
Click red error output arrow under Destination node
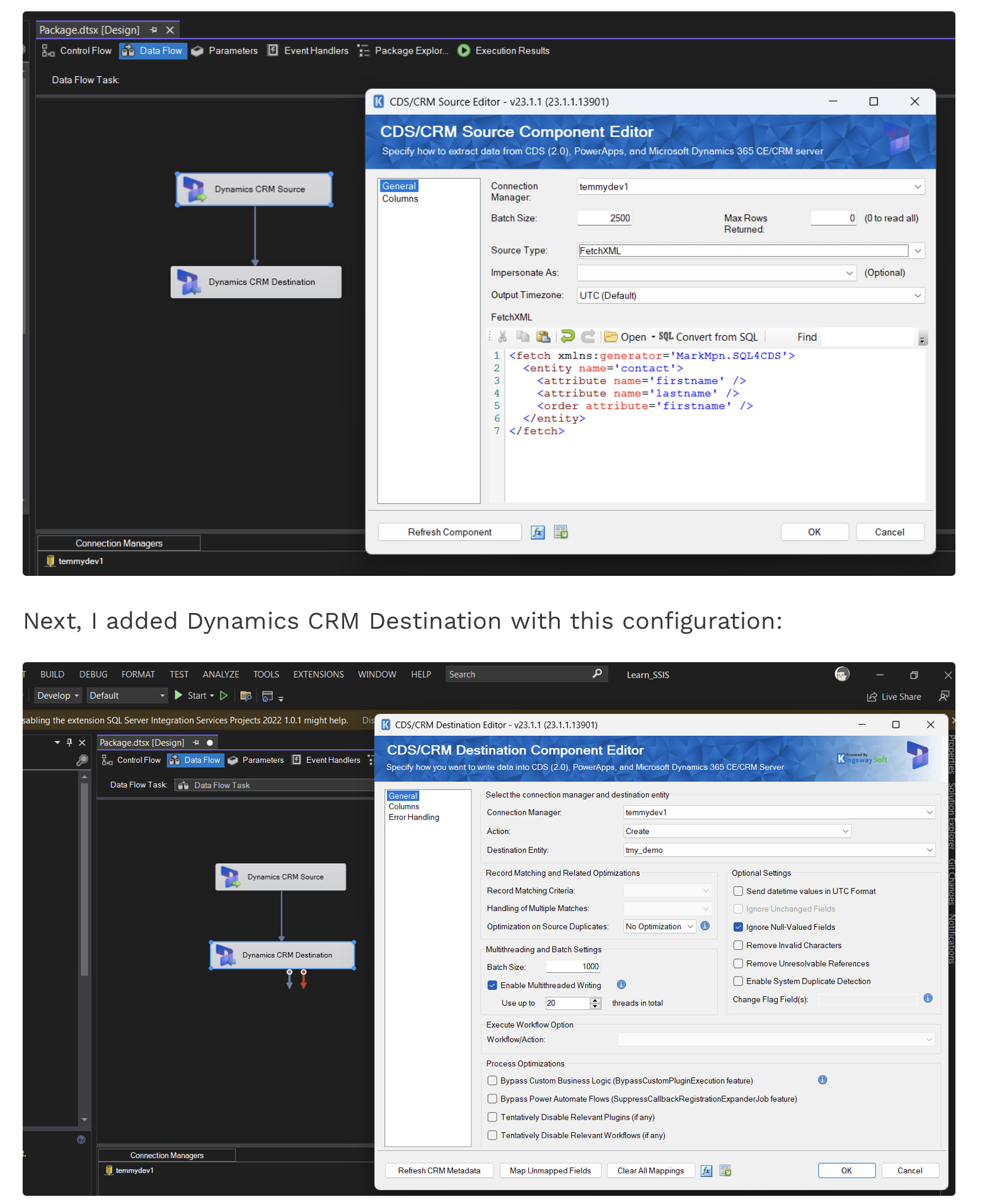(304, 980)
